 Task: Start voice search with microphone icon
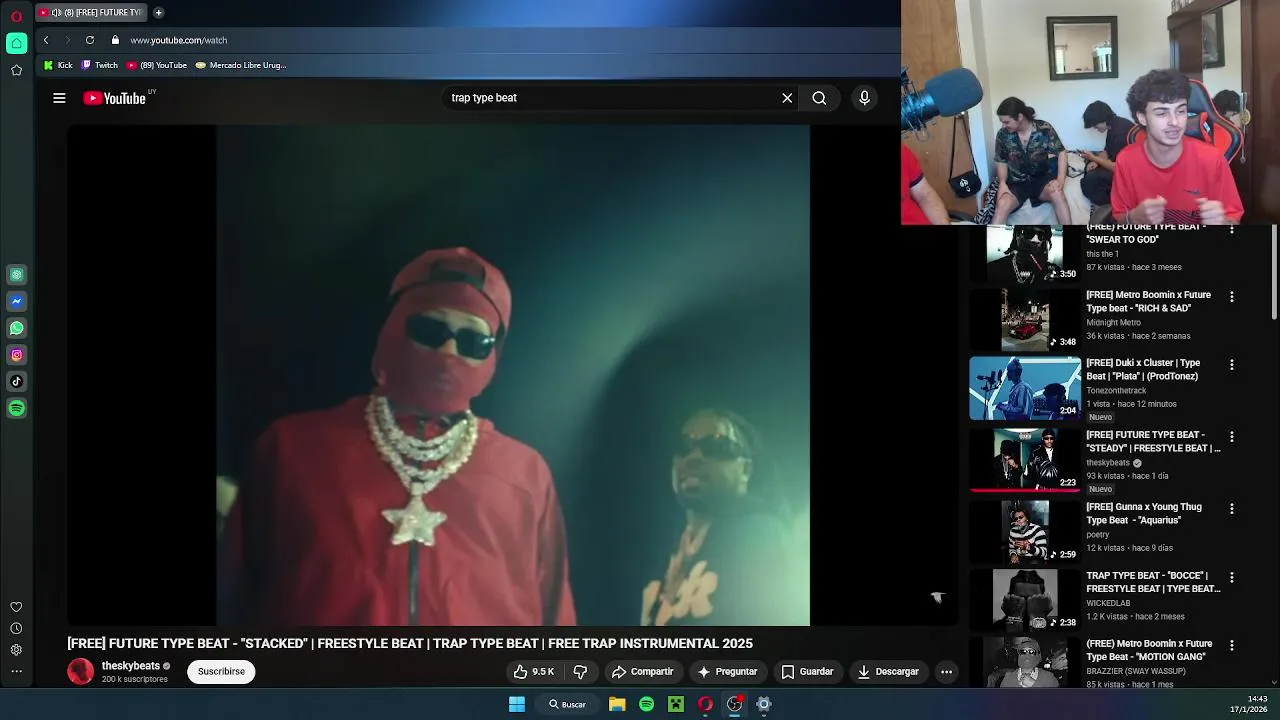(x=865, y=98)
